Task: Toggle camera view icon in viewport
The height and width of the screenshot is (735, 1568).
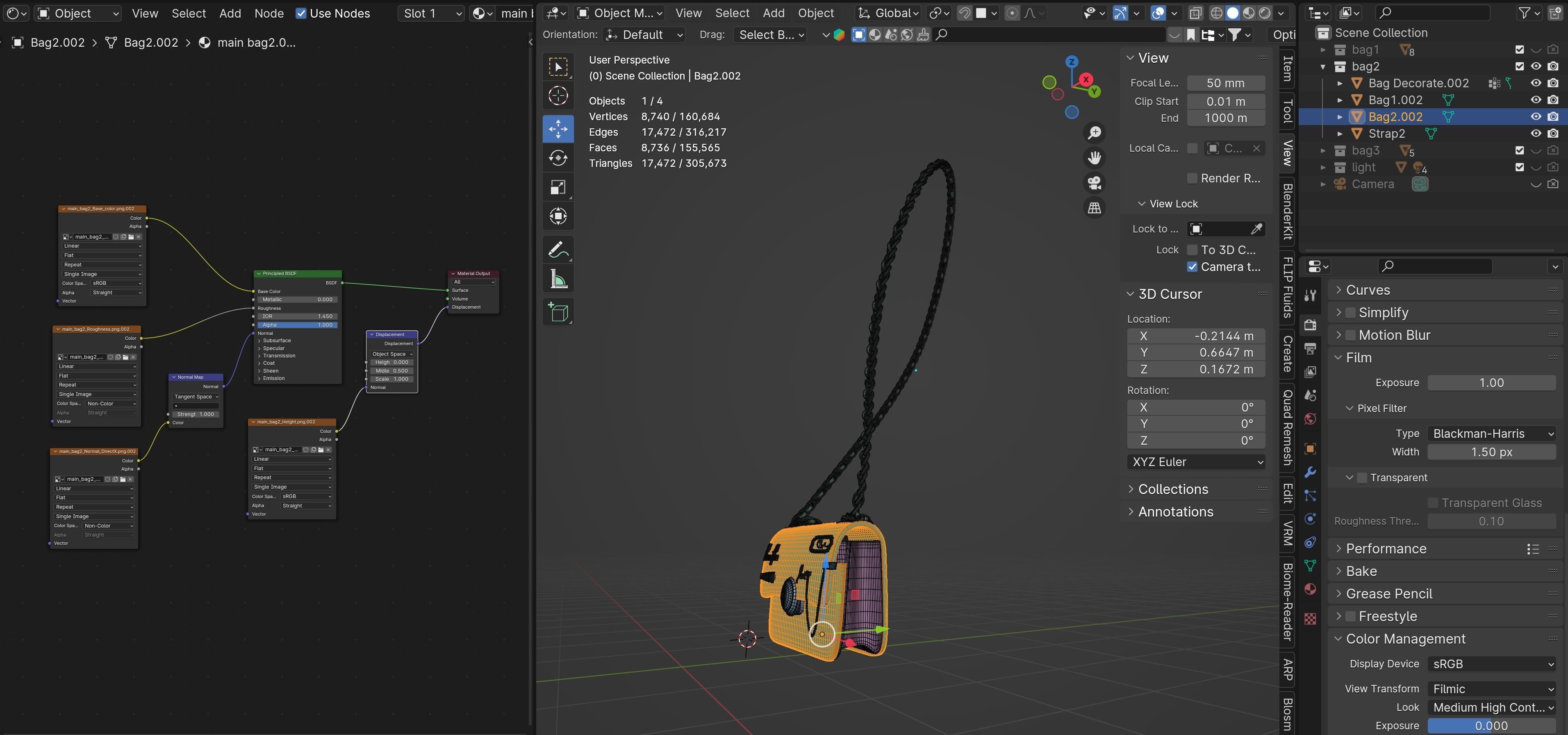Action: 1094,183
